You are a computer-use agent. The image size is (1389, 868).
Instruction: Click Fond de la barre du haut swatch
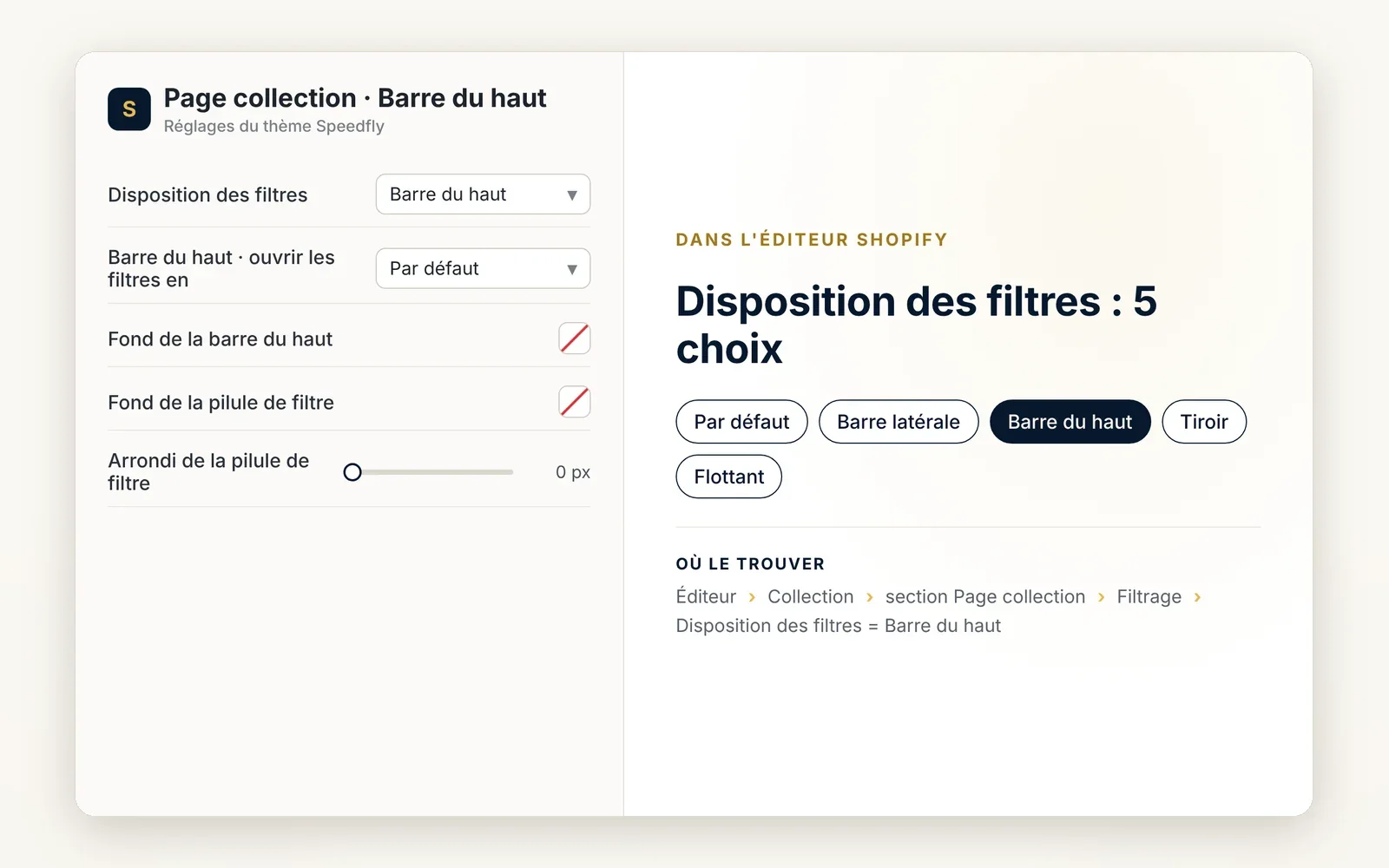575,339
